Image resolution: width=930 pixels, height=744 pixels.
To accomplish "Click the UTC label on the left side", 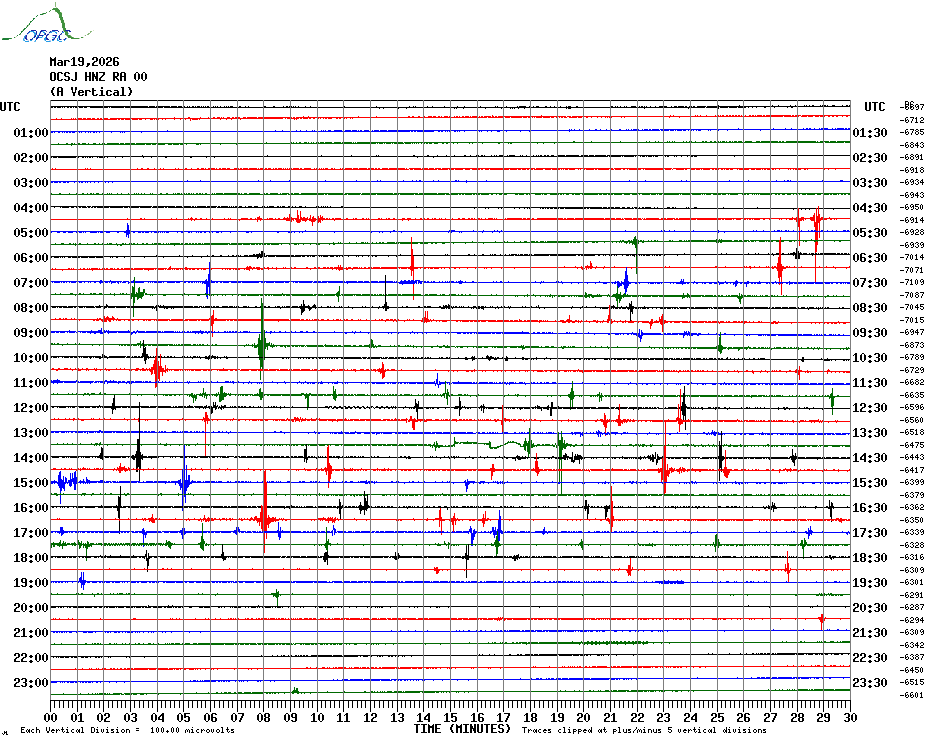I will (10, 107).
